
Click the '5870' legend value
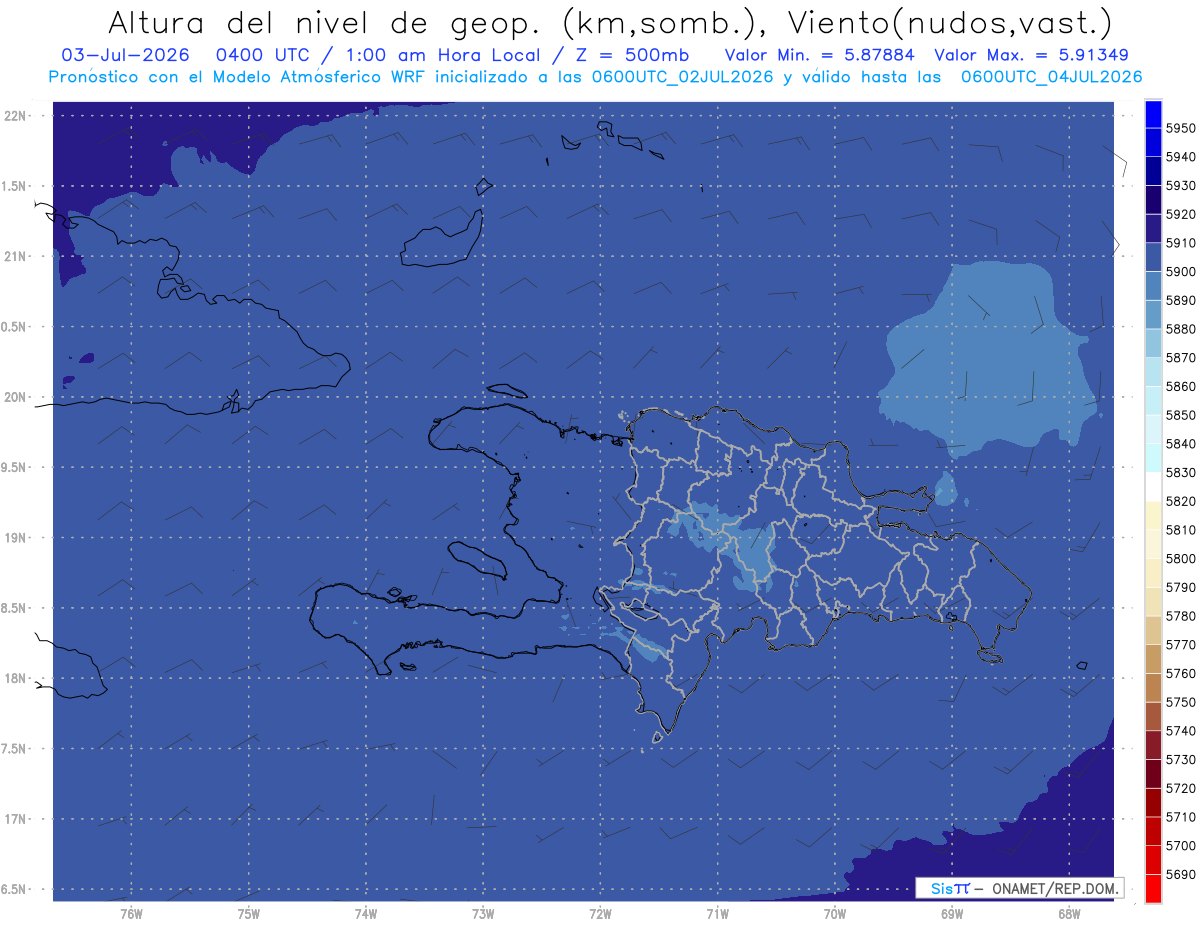tap(1180, 358)
